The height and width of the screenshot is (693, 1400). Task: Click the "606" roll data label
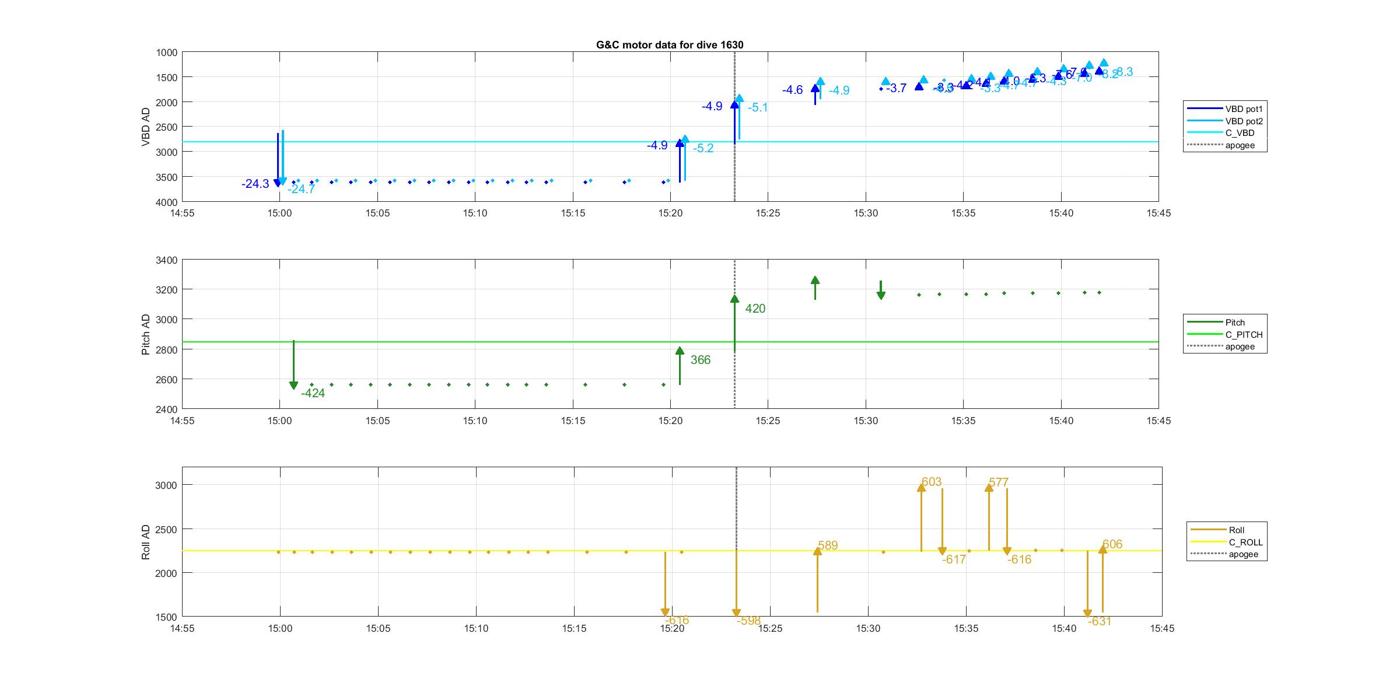pos(1112,545)
